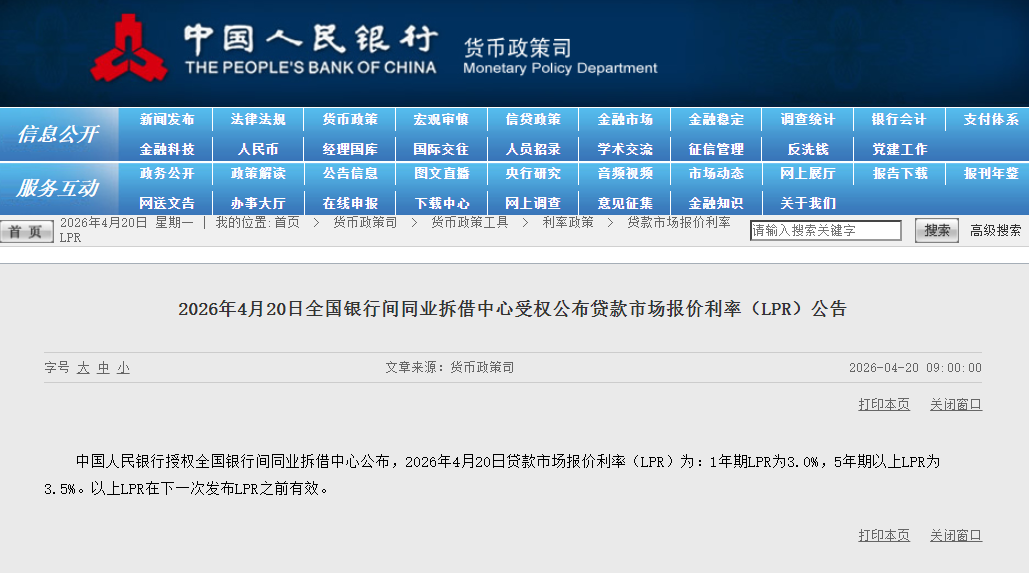
Task: Open 网送文告 navigation item
Action: (x=167, y=203)
